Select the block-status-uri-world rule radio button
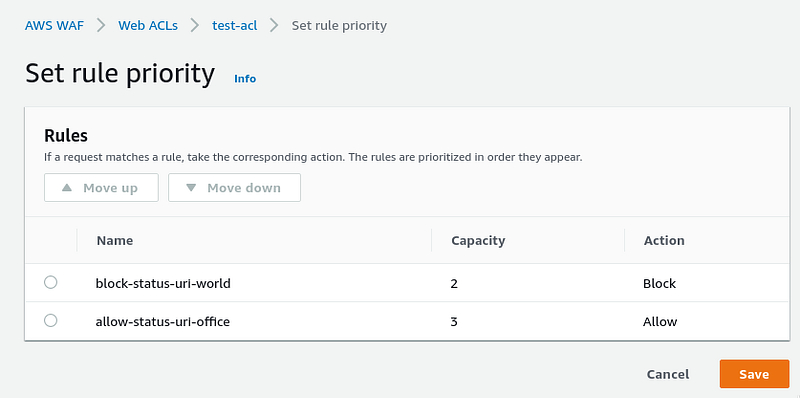Screen dimensions: 800x398 point(51,282)
